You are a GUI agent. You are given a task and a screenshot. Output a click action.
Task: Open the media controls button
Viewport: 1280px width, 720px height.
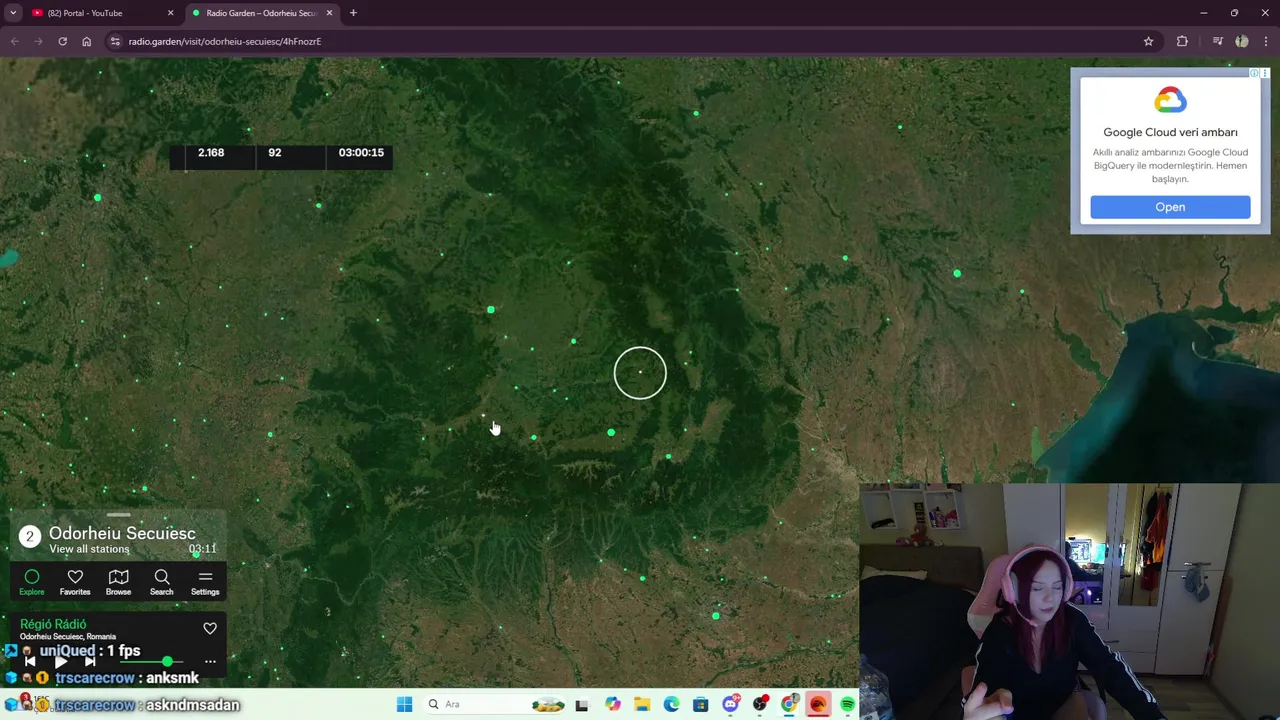coord(1217,41)
